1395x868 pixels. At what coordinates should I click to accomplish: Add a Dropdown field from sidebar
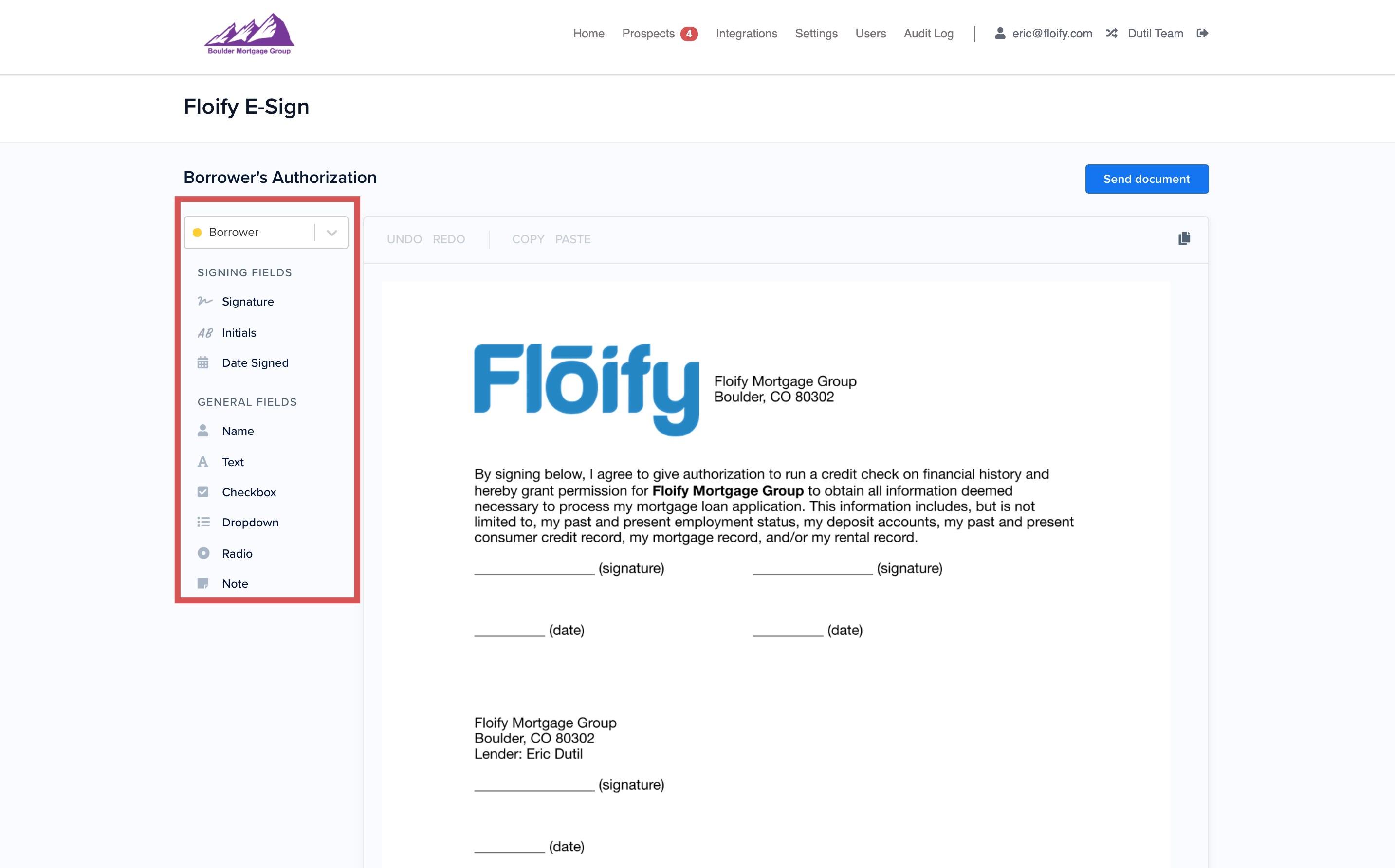250,523
